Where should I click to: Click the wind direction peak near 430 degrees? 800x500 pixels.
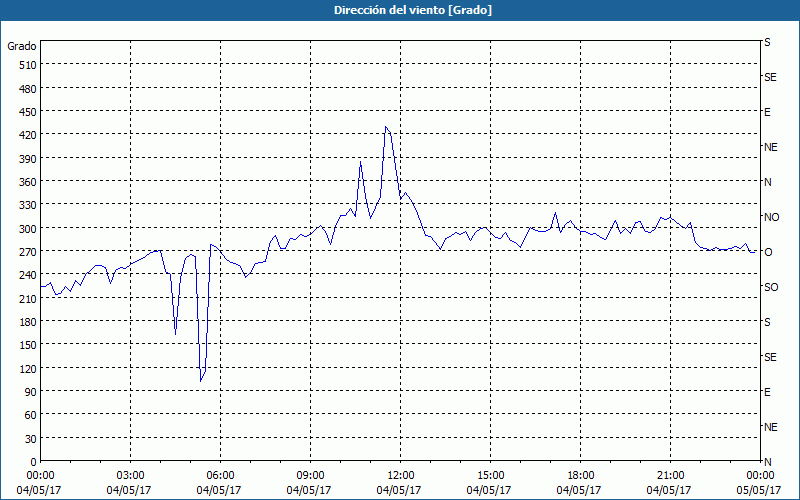click(386, 127)
